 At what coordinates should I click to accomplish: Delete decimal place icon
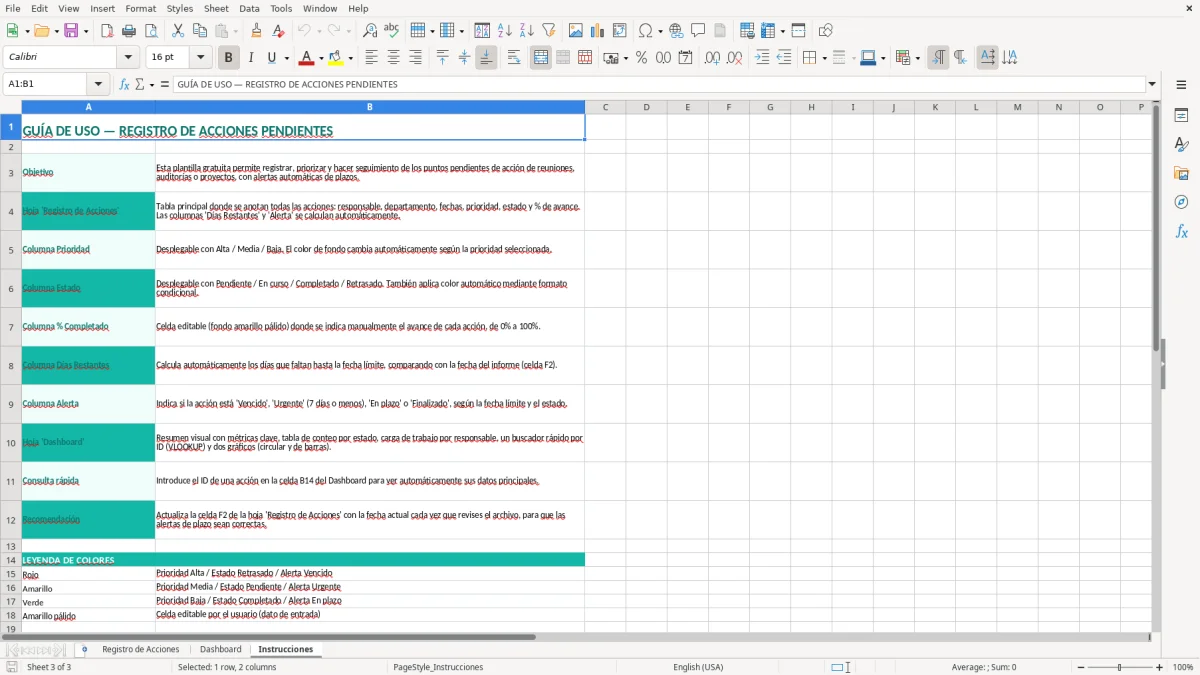pyautogui.click(x=735, y=58)
